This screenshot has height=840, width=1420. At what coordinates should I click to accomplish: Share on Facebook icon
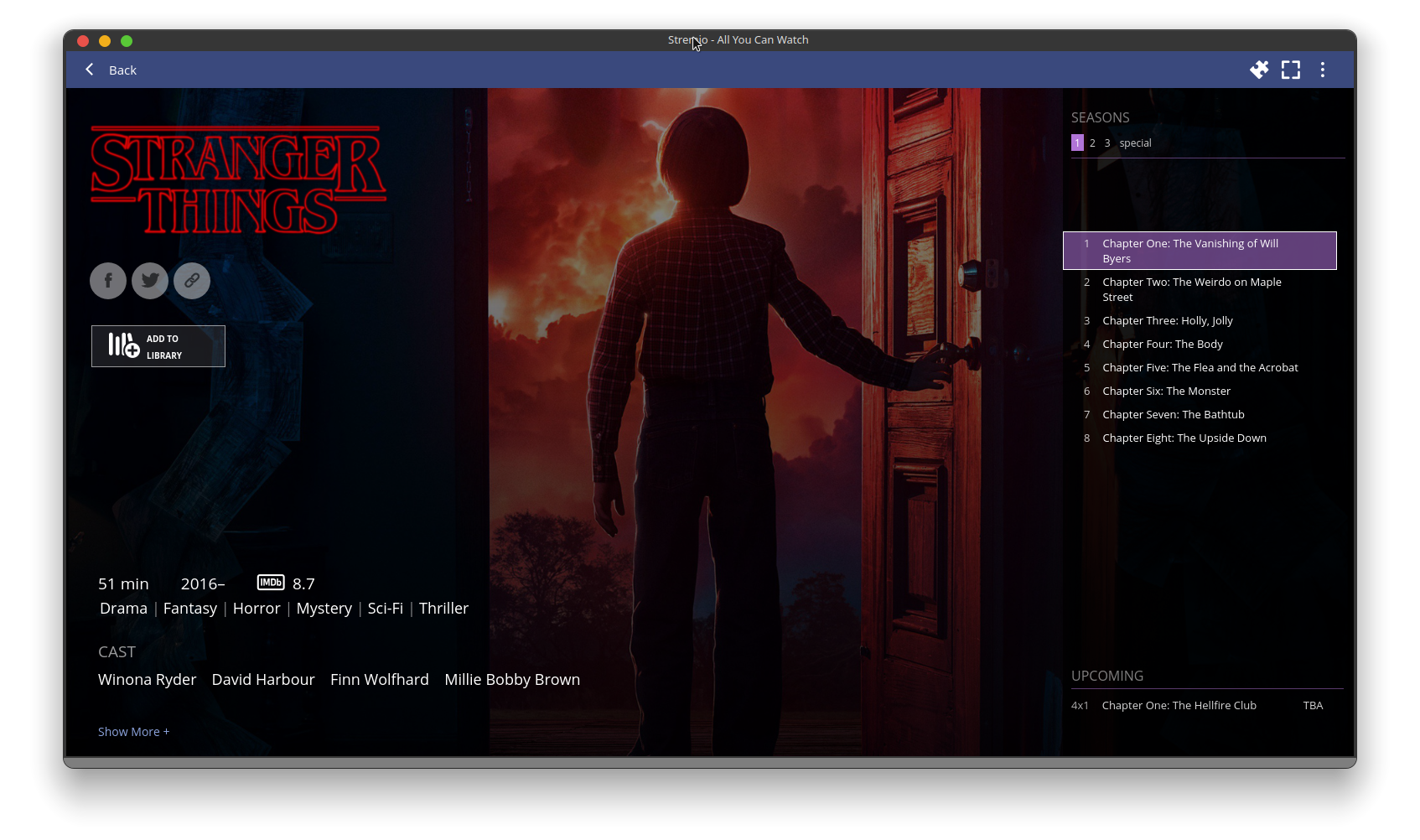tap(108, 281)
